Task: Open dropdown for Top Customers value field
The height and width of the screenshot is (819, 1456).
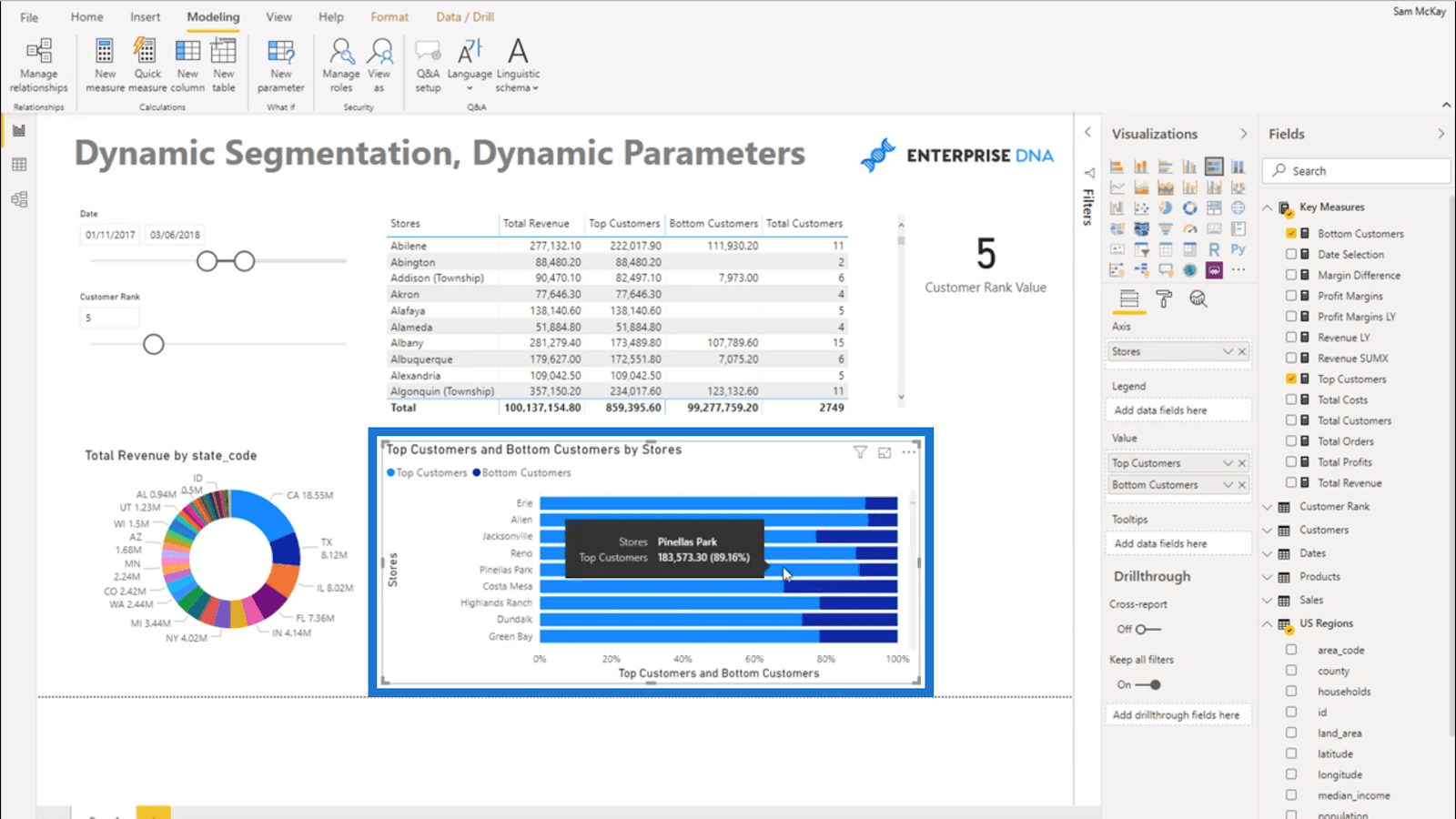Action: coord(1228,463)
